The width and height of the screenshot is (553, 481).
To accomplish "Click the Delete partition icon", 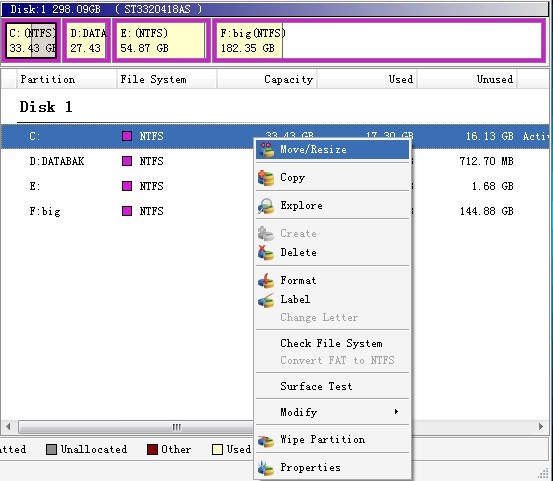I will click(x=266, y=252).
